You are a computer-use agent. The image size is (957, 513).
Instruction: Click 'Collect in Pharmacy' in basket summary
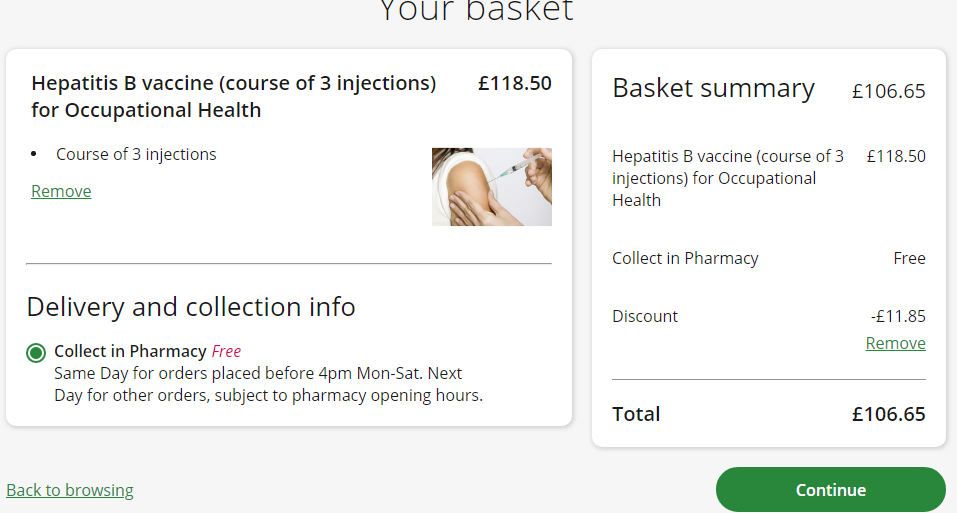tap(685, 258)
